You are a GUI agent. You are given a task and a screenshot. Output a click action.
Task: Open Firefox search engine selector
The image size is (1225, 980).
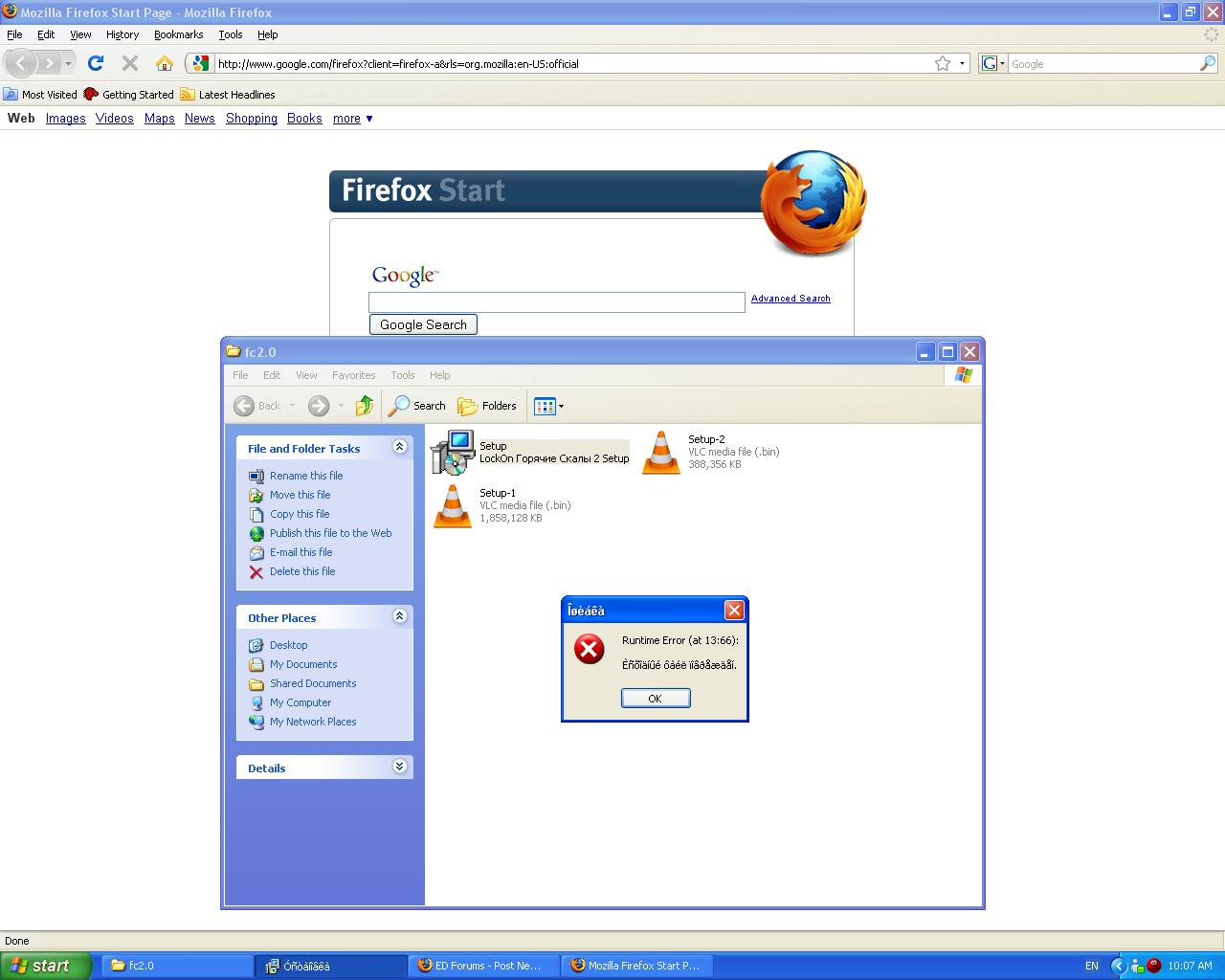coord(993,63)
